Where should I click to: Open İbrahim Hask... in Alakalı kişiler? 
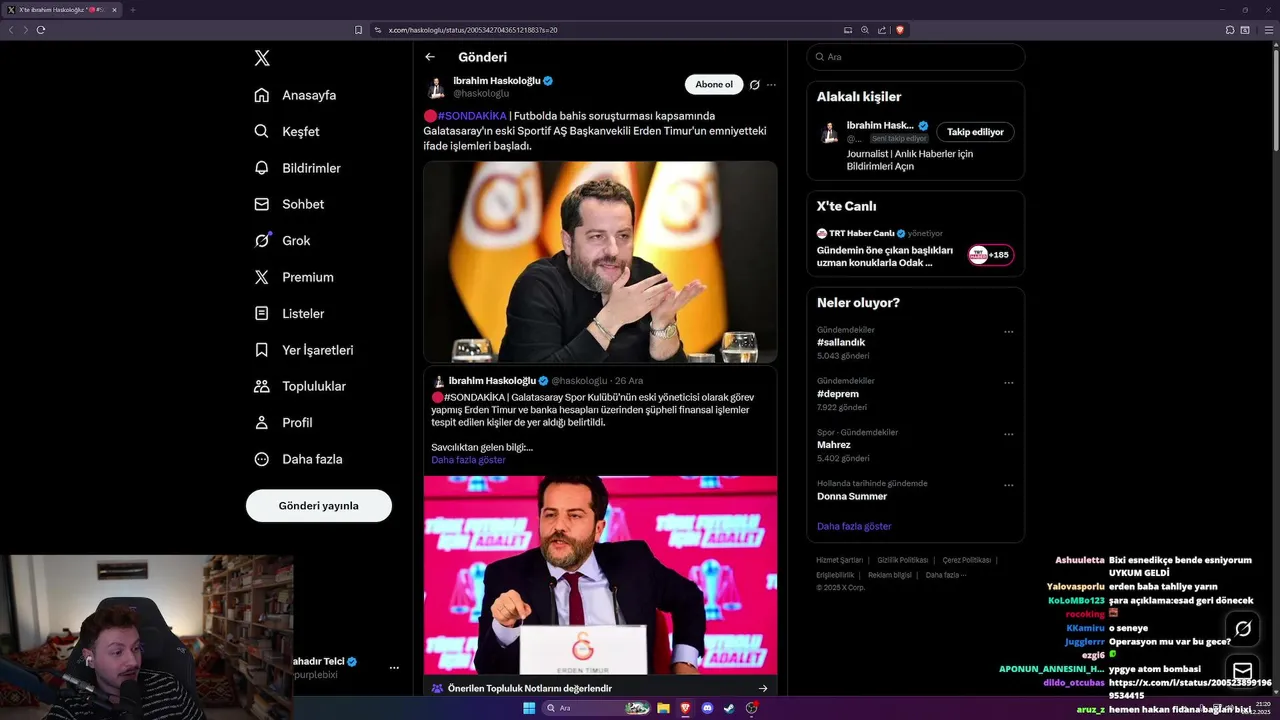(x=880, y=126)
